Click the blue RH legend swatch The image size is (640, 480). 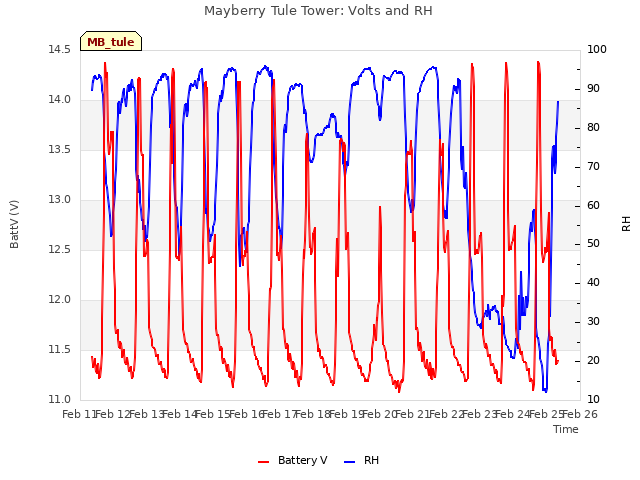pos(350,462)
